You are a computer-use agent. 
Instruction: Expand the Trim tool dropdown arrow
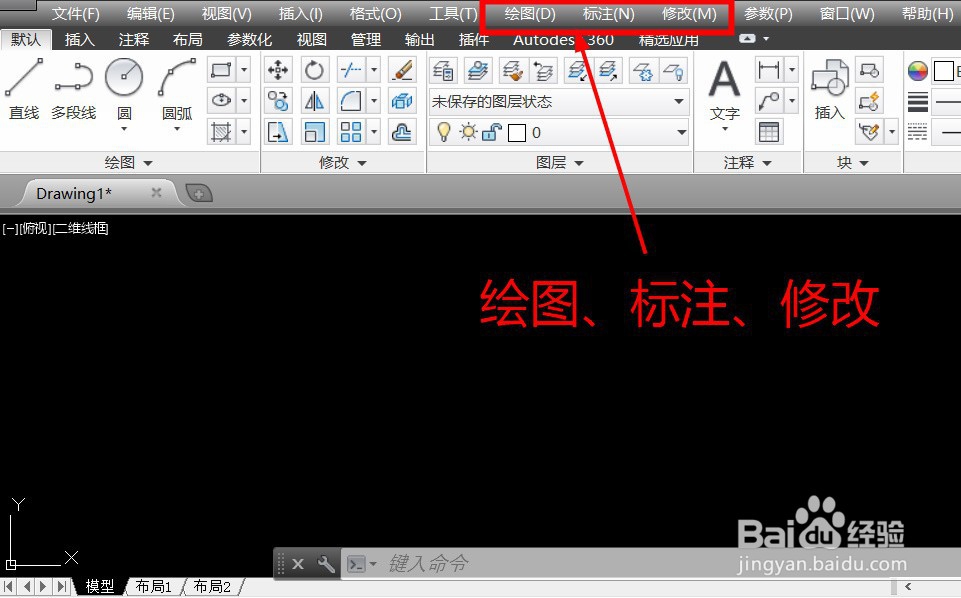374,70
